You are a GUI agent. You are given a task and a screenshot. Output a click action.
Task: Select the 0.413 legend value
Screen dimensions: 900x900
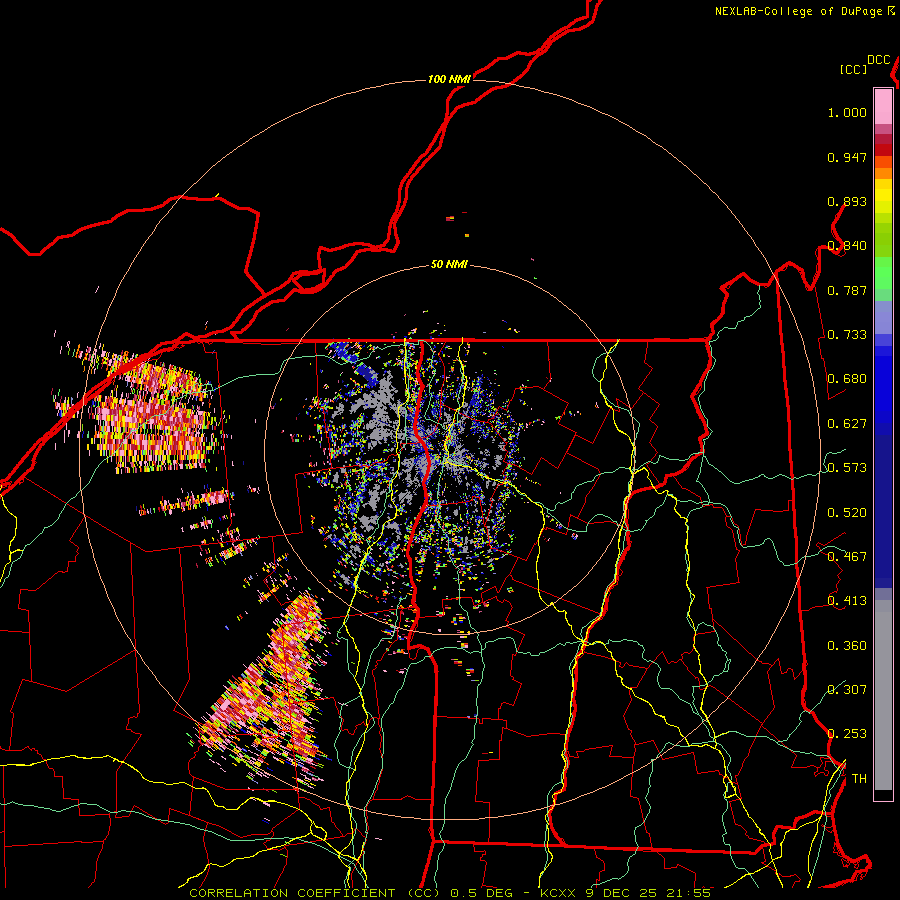pos(847,601)
